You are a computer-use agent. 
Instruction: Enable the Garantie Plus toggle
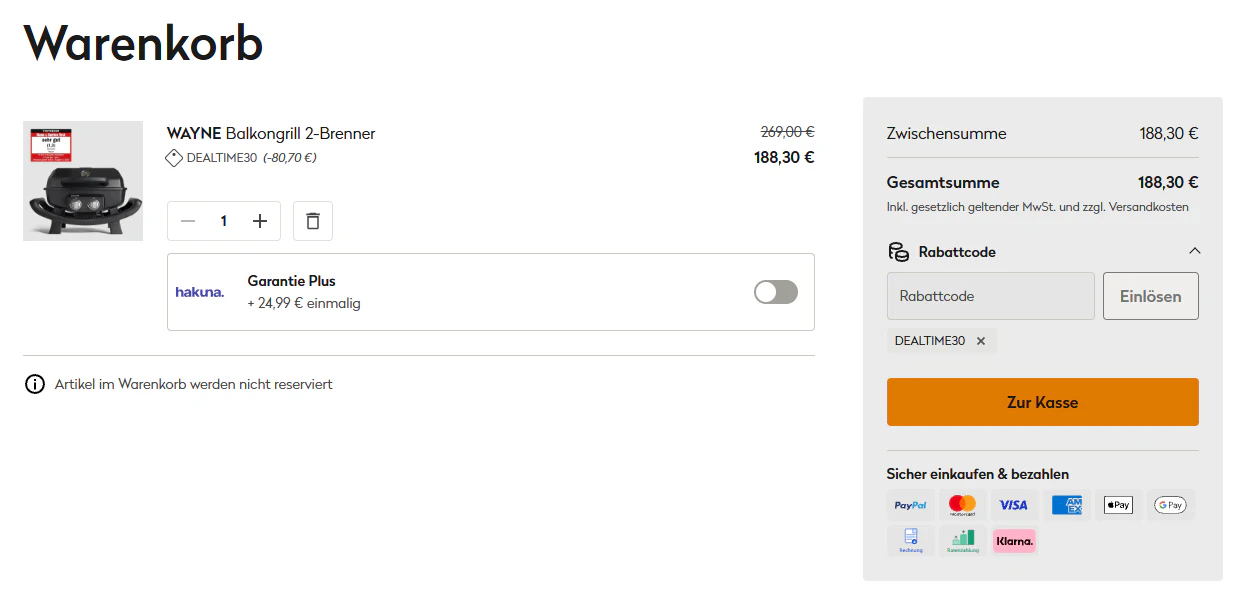tap(776, 292)
